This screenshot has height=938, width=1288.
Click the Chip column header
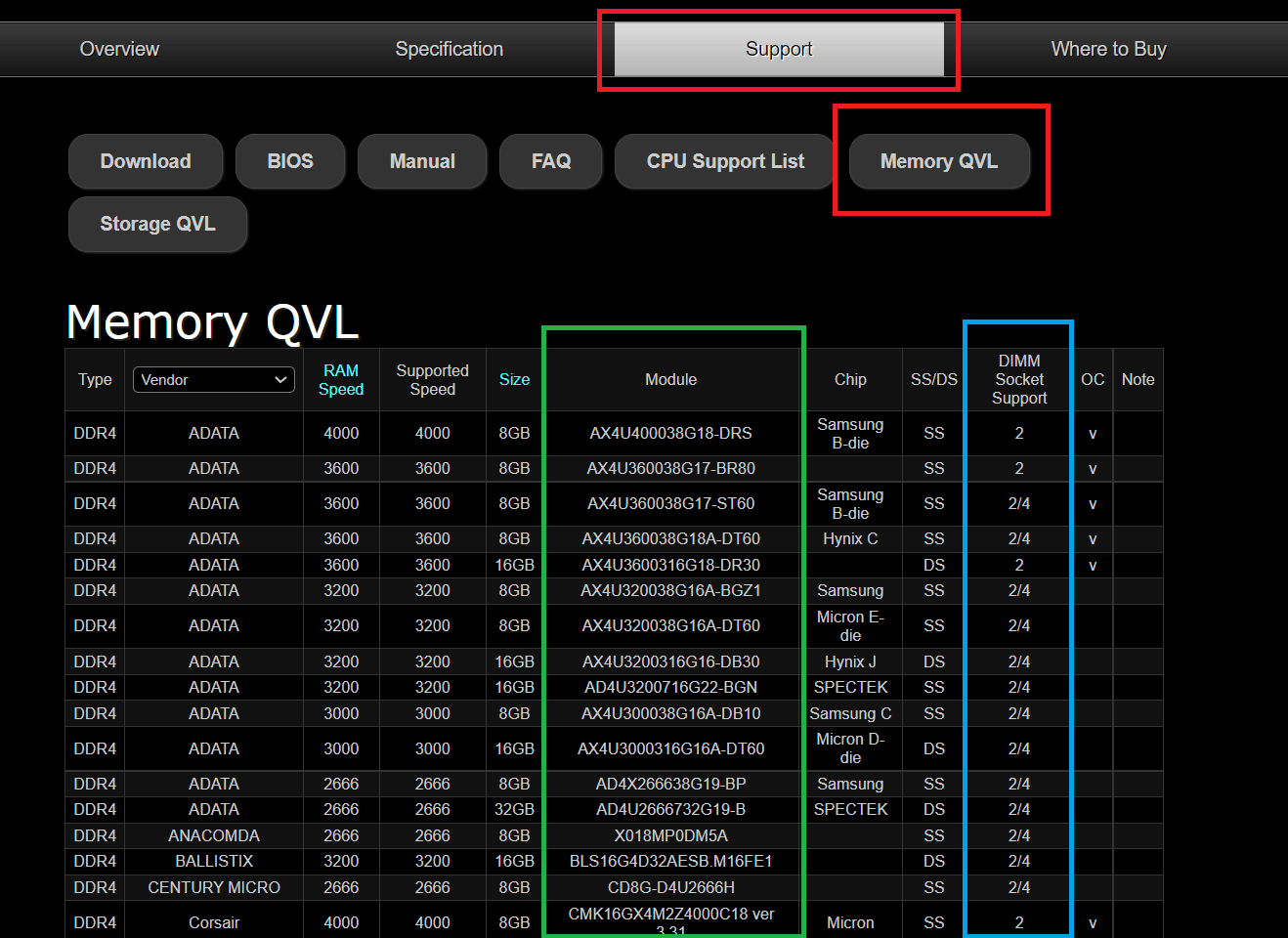tap(850, 379)
